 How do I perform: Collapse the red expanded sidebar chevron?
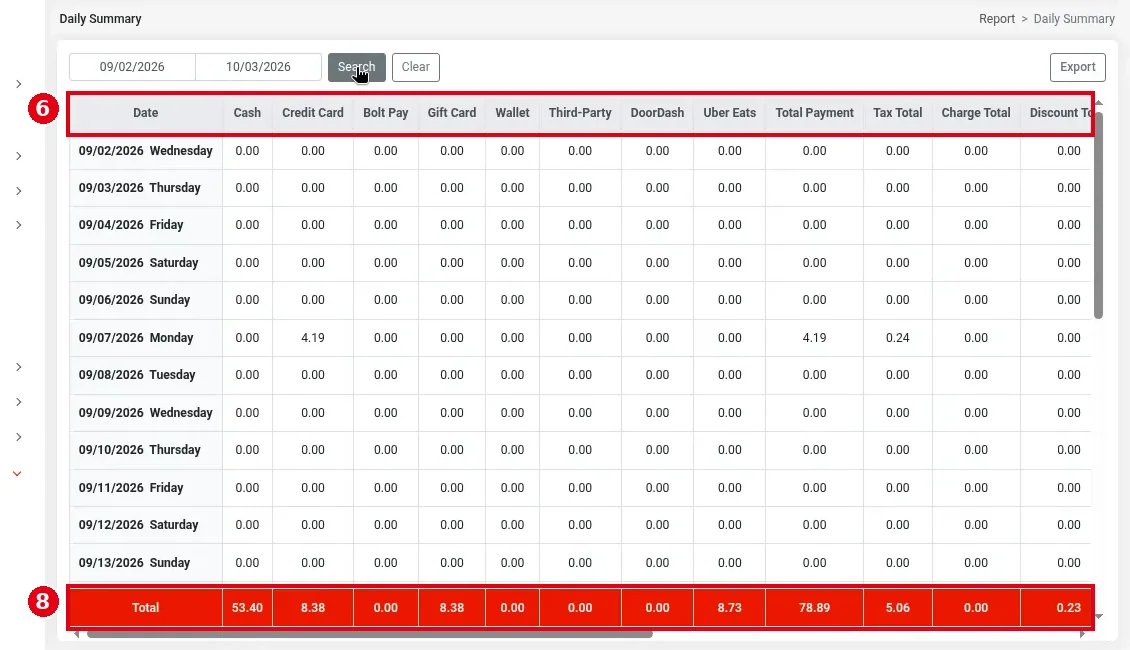(x=17, y=473)
